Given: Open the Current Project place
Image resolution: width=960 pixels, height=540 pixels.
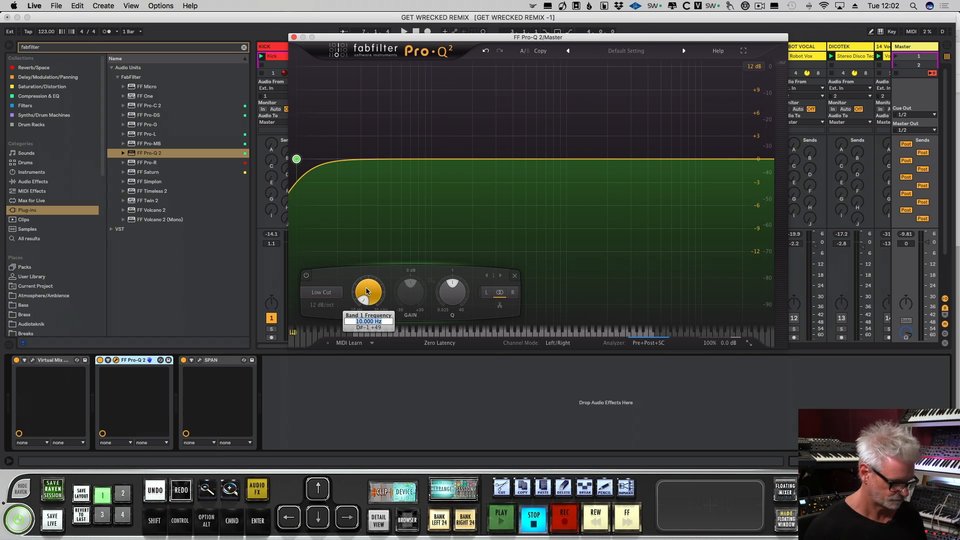Looking at the screenshot, I should click(36, 286).
